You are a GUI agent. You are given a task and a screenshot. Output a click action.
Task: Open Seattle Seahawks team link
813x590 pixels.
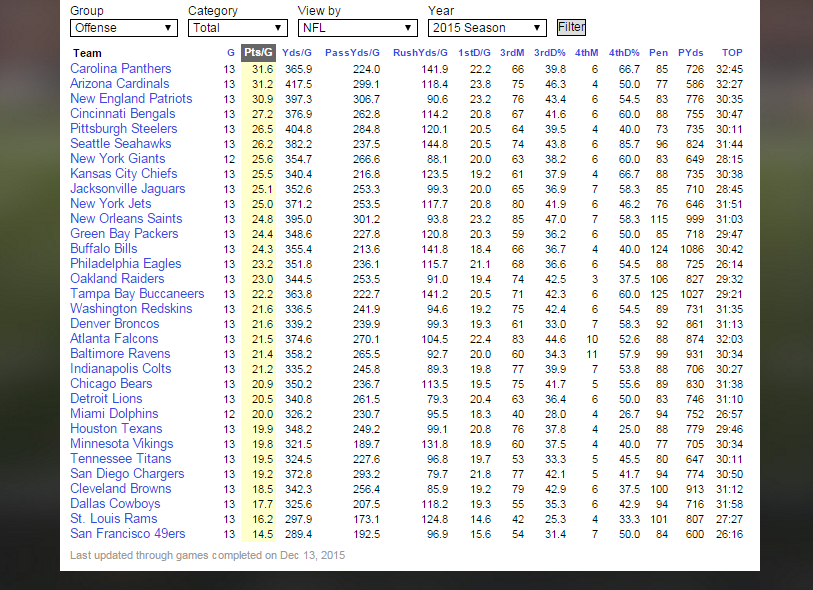[121, 144]
